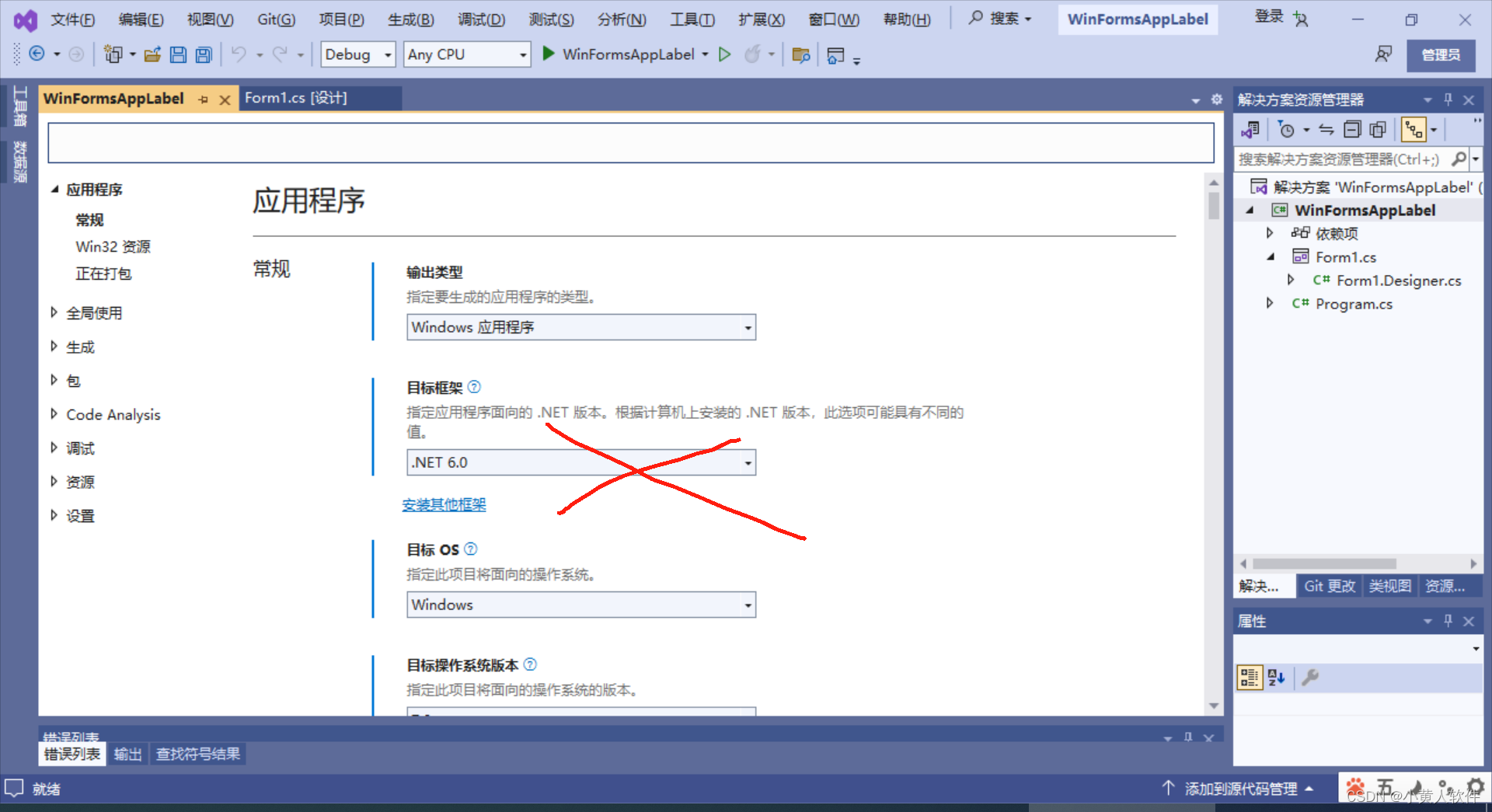Toggle auto-hide pin on Solution Explorer
1492x812 pixels.
pos(1447,99)
